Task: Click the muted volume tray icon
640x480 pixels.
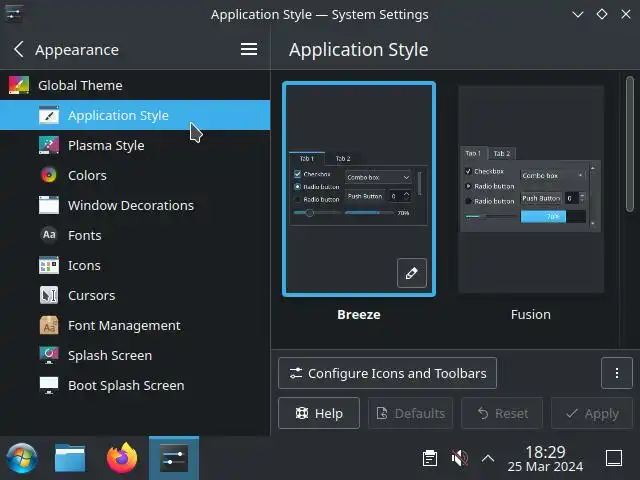Action: 460,458
